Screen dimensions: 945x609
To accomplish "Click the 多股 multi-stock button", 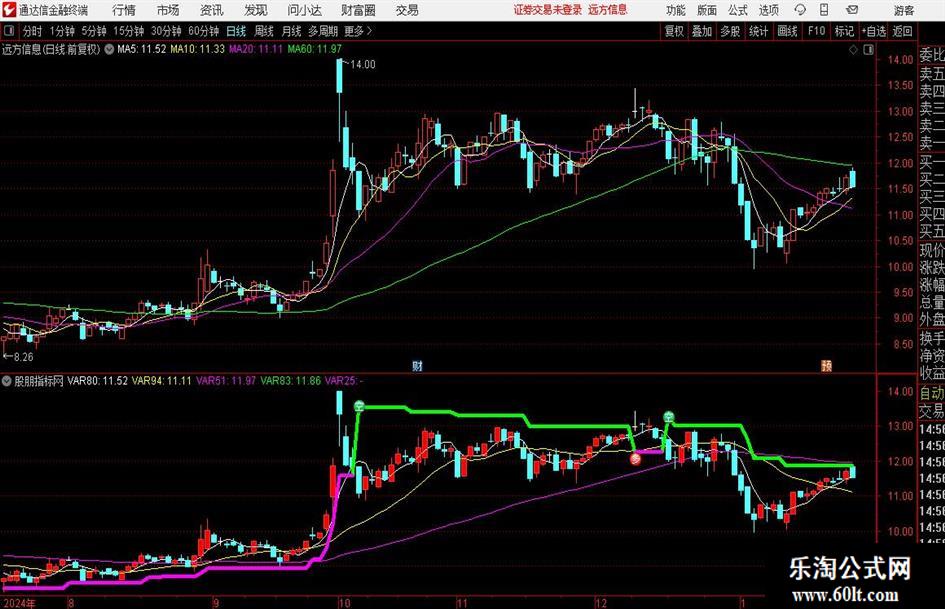I will click(730, 31).
